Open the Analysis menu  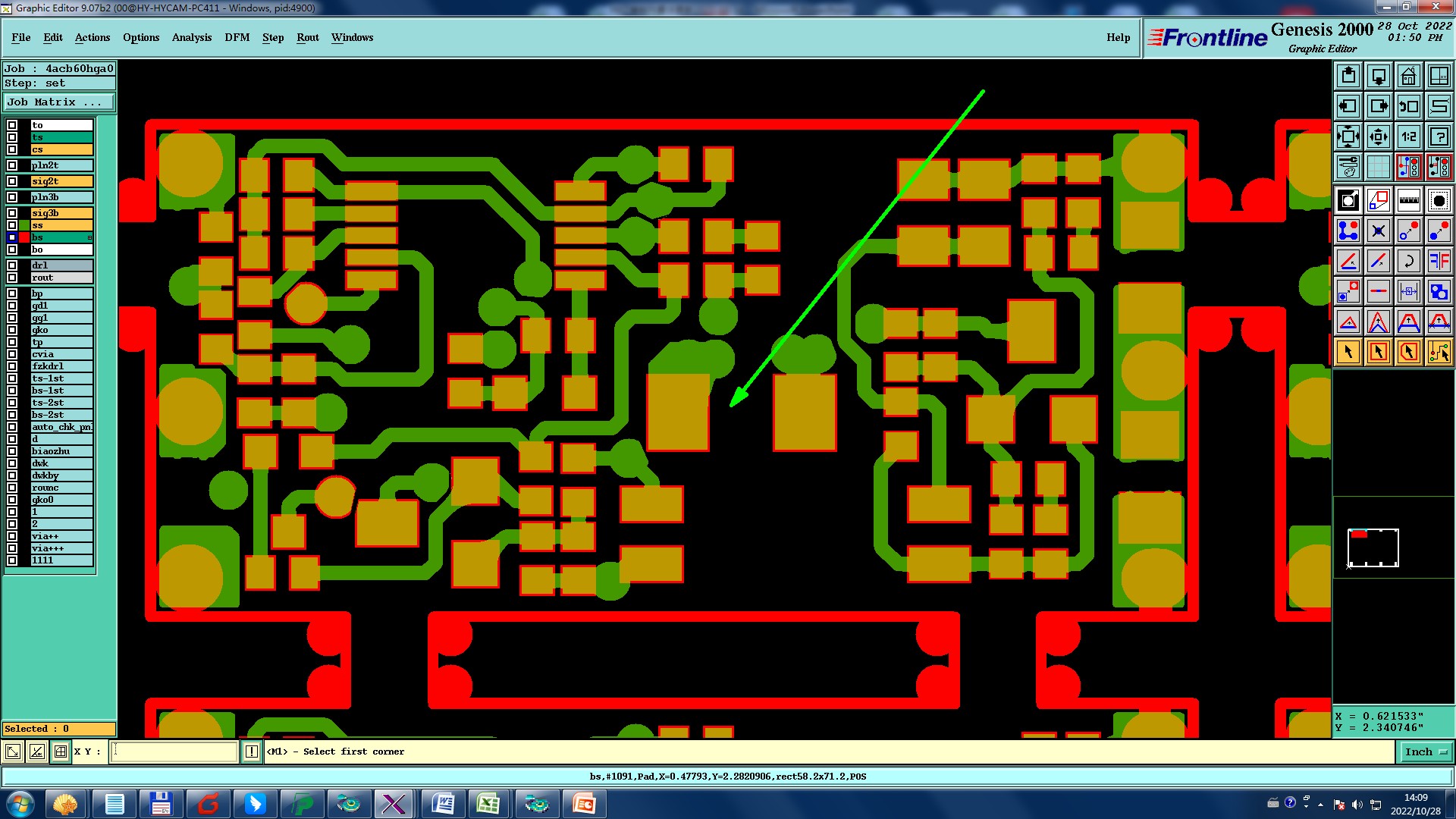(x=191, y=37)
